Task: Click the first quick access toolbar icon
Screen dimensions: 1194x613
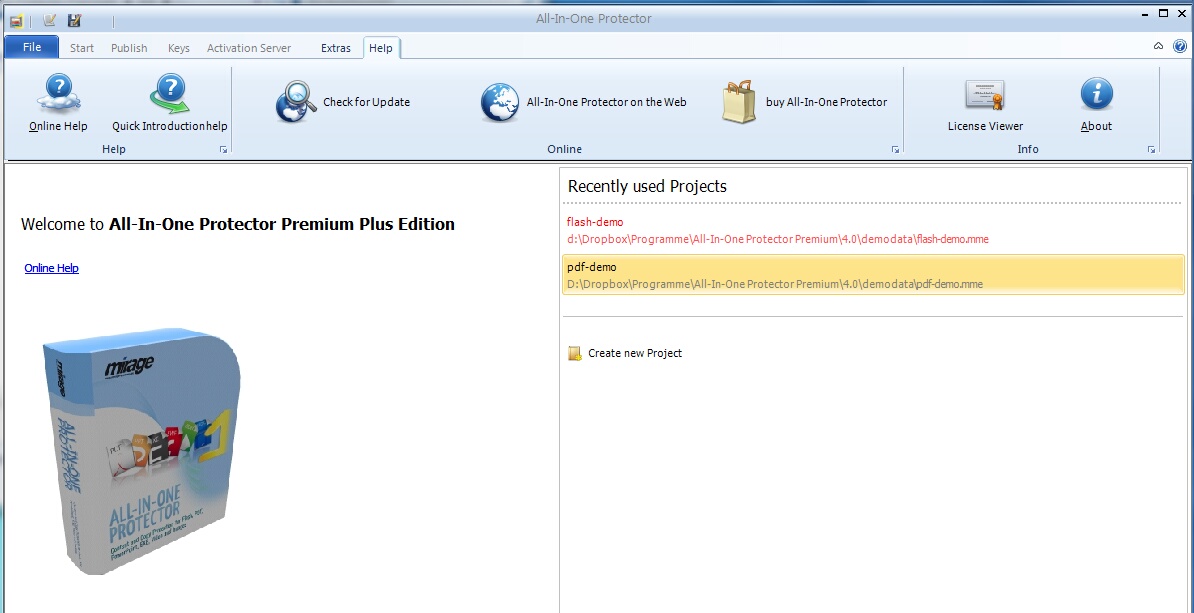Action: (x=16, y=21)
